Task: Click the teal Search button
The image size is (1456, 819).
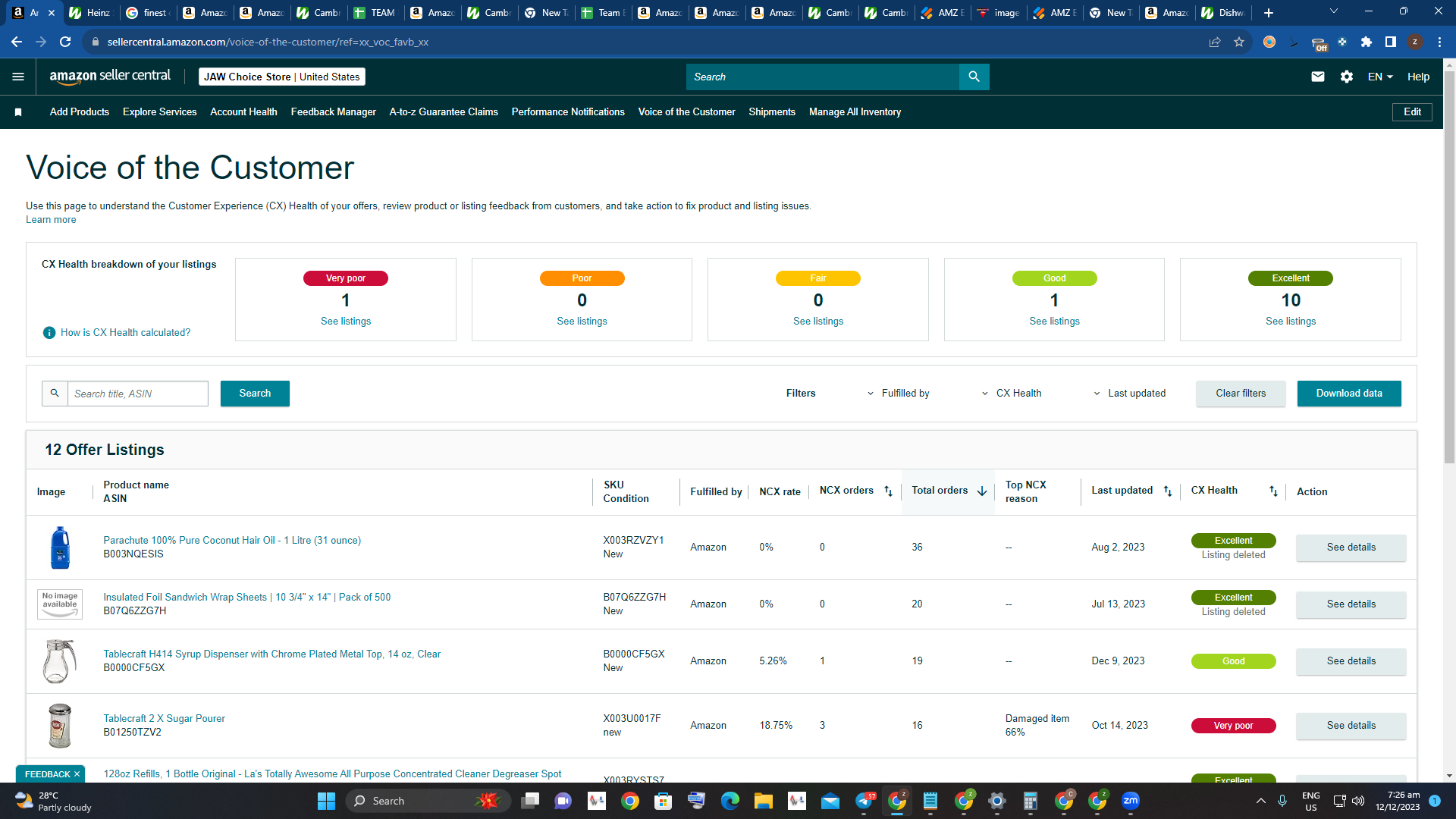Action: tap(255, 394)
